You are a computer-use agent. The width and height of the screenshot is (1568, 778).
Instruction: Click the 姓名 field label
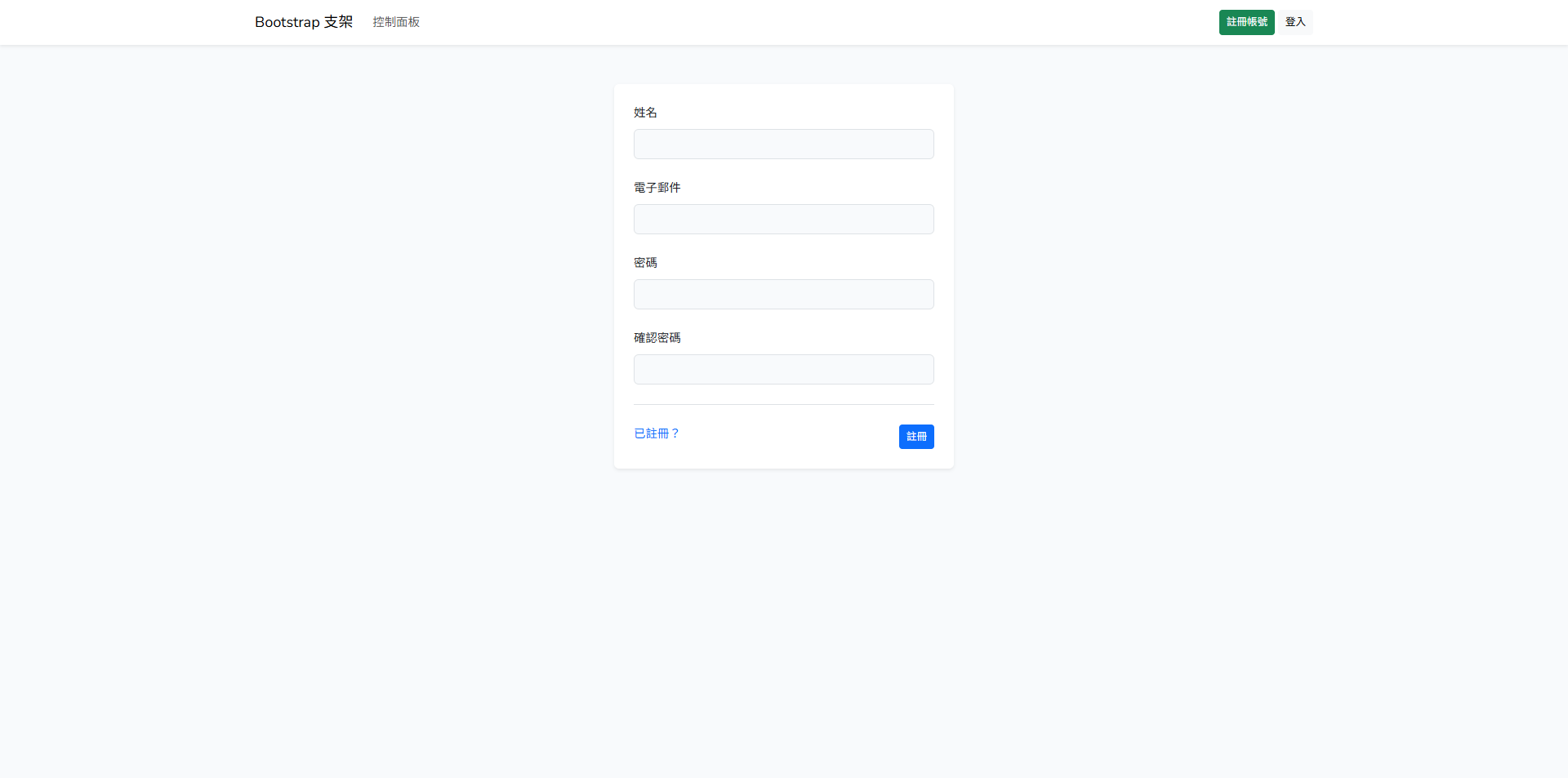(x=645, y=113)
